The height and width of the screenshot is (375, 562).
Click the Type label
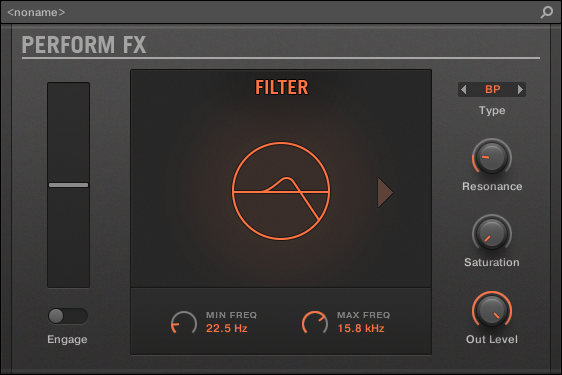pyautogui.click(x=492, y=110)
